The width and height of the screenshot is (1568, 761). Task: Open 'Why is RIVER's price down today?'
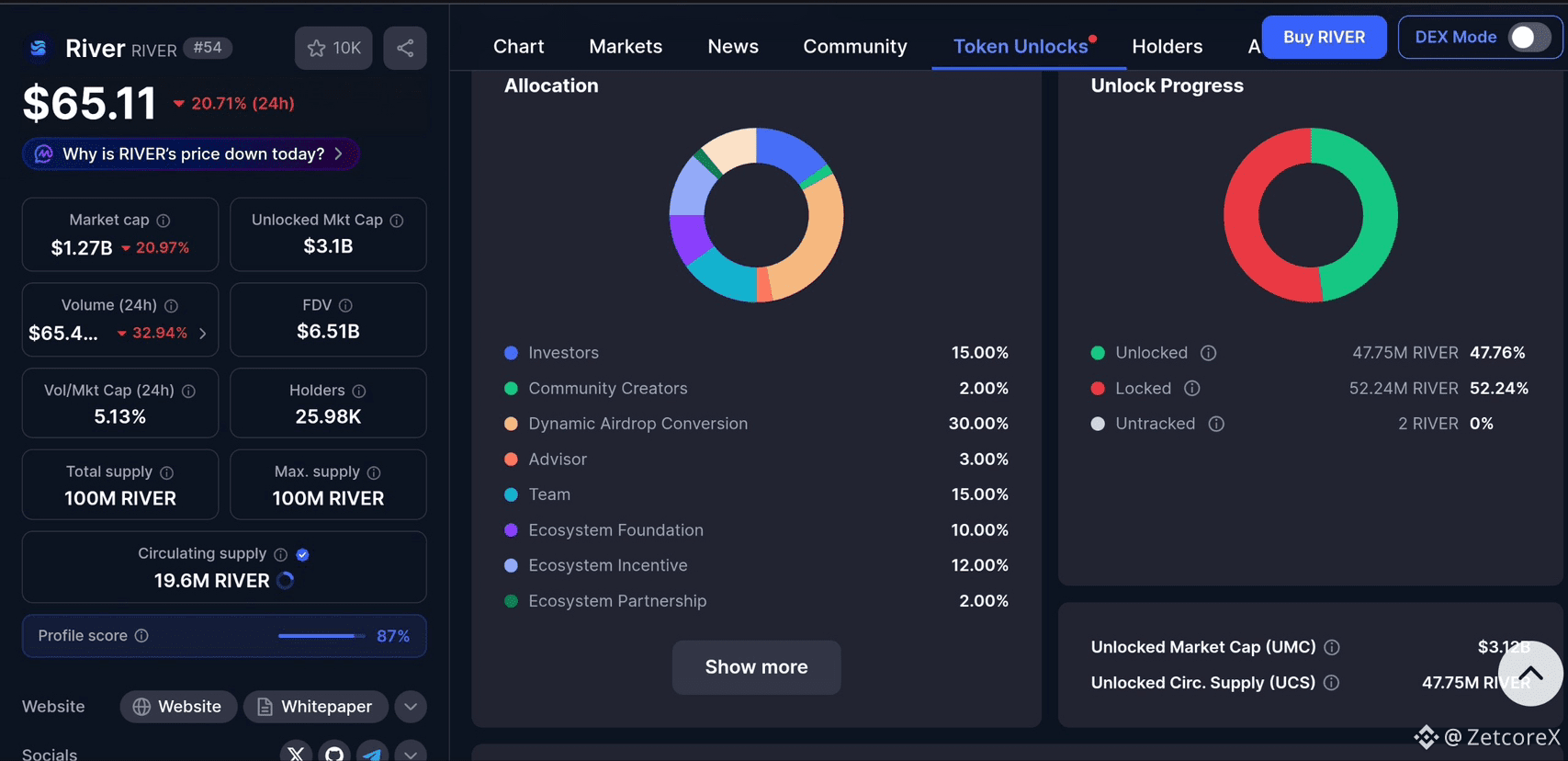191,153
